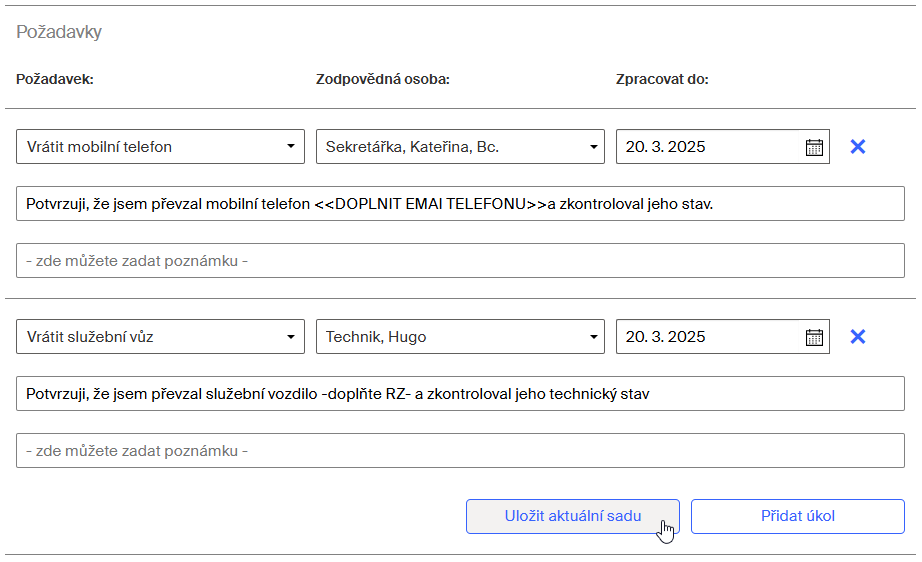Open the Sekretářka, Kateřina, Bc. person dropdown
Viewport: 922px width, 562px height.
pos(460,146)
